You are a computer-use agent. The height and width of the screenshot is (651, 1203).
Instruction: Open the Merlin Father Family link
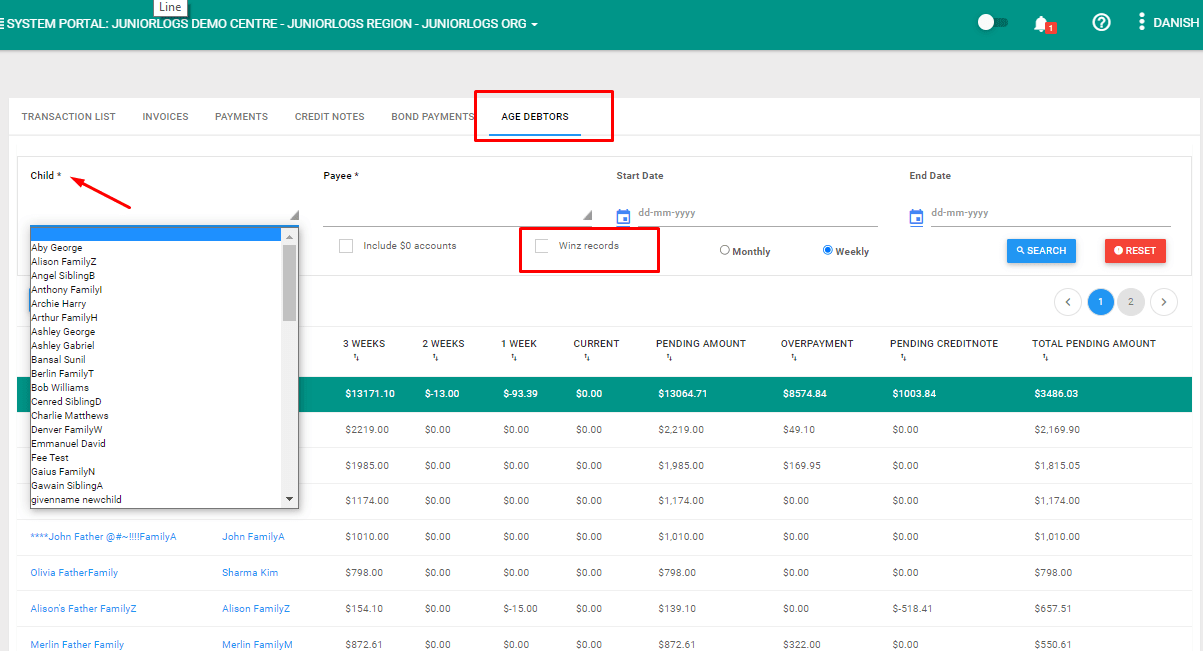pos(77,645)
